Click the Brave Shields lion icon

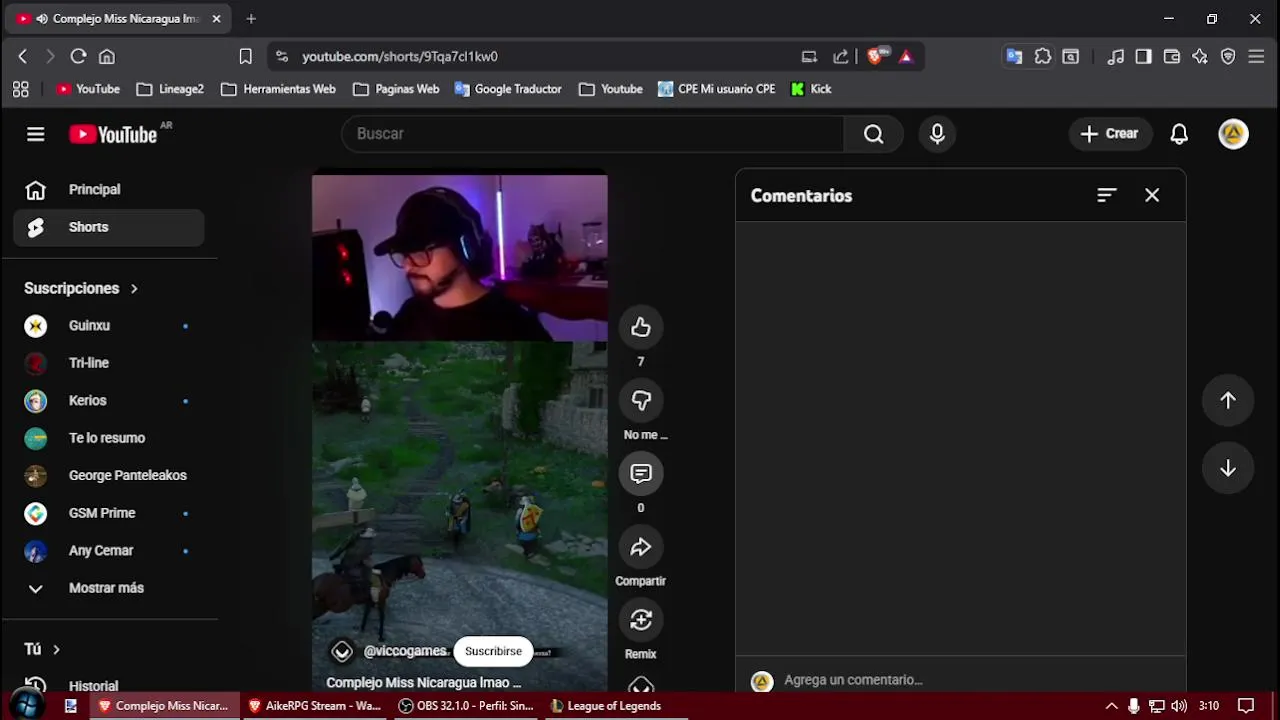coord(875,56)
